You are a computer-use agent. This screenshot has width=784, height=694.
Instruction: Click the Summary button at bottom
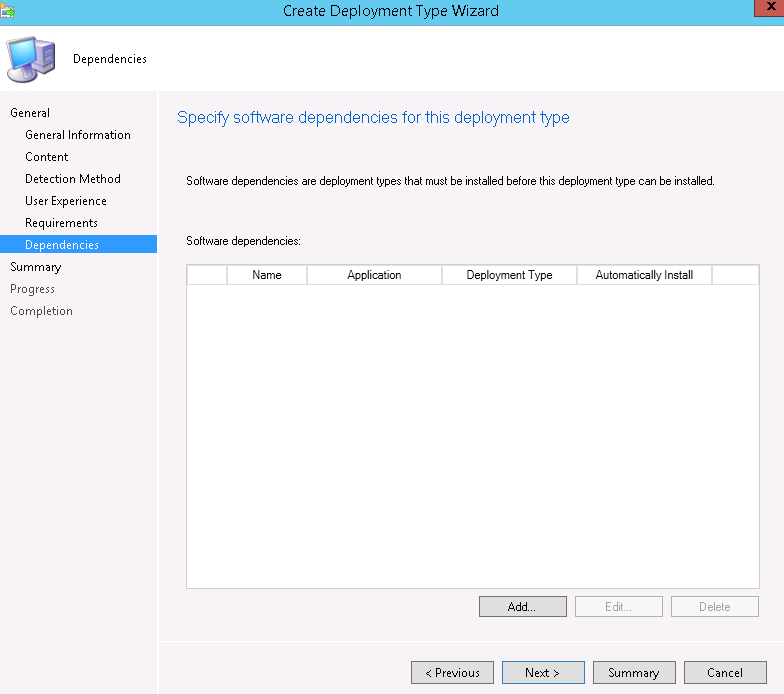(x=634, y=672)
